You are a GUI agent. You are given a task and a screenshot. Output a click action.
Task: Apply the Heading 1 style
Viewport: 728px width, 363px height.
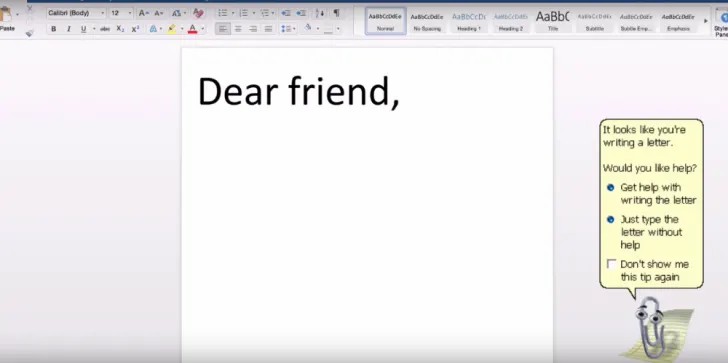[469, 21]
